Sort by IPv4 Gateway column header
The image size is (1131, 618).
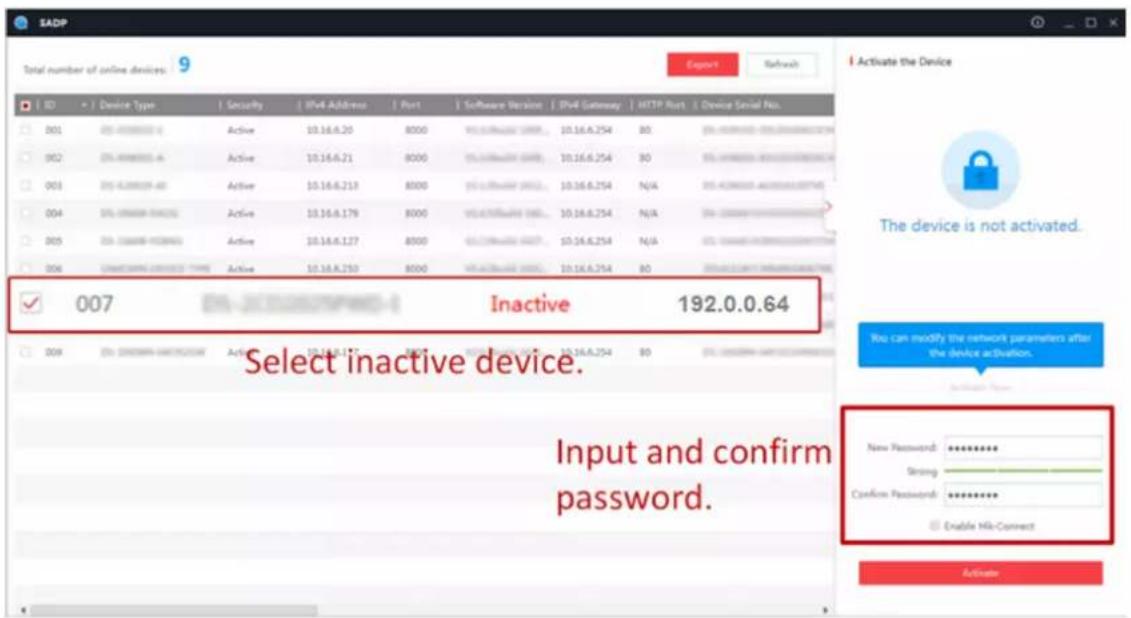pos(590,105)
